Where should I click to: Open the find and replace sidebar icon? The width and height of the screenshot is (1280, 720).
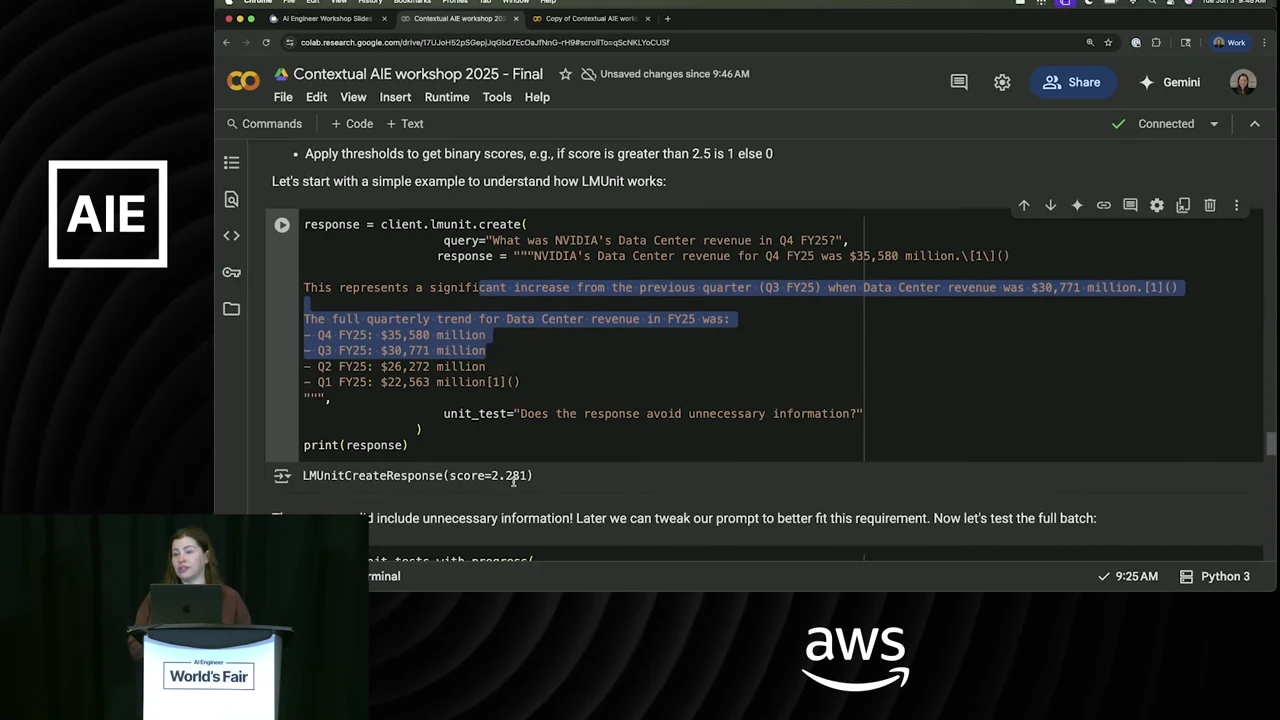pos(232,199)
